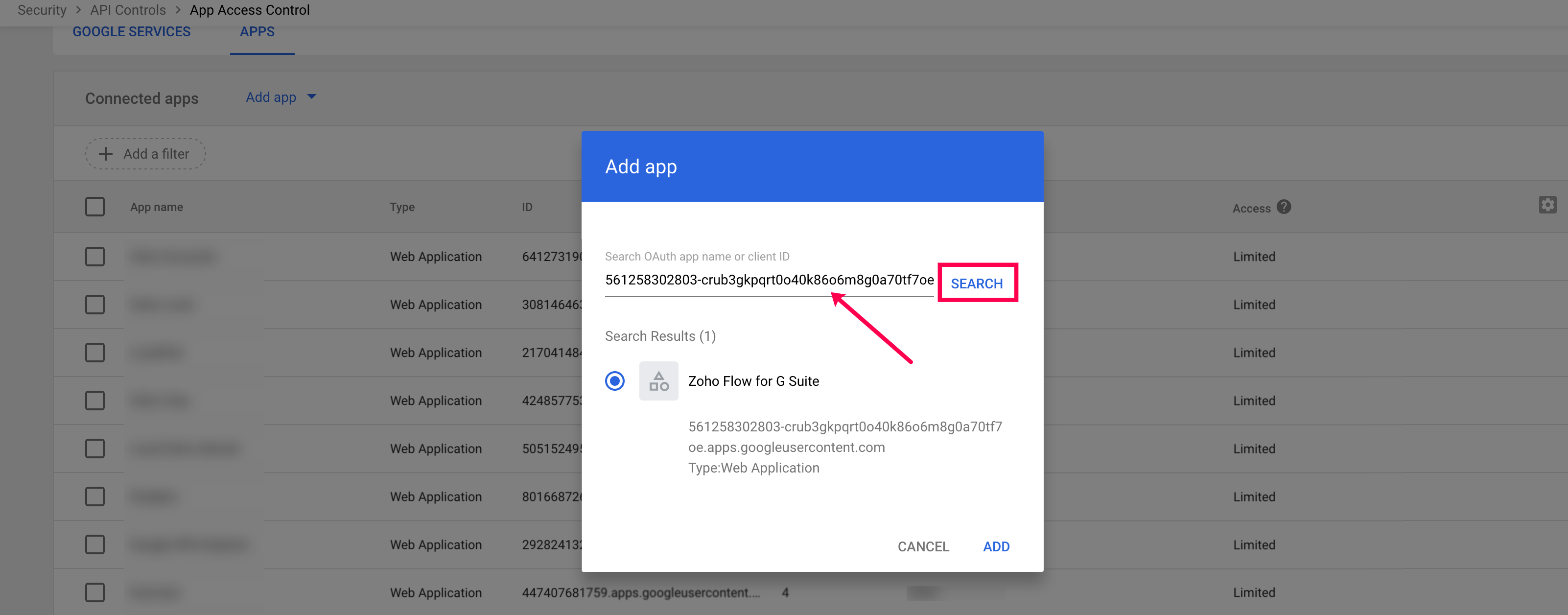Open the table settings gear icon
Screen dimensions: 1568x615
pyautogui.click(x=1548, y=205)
